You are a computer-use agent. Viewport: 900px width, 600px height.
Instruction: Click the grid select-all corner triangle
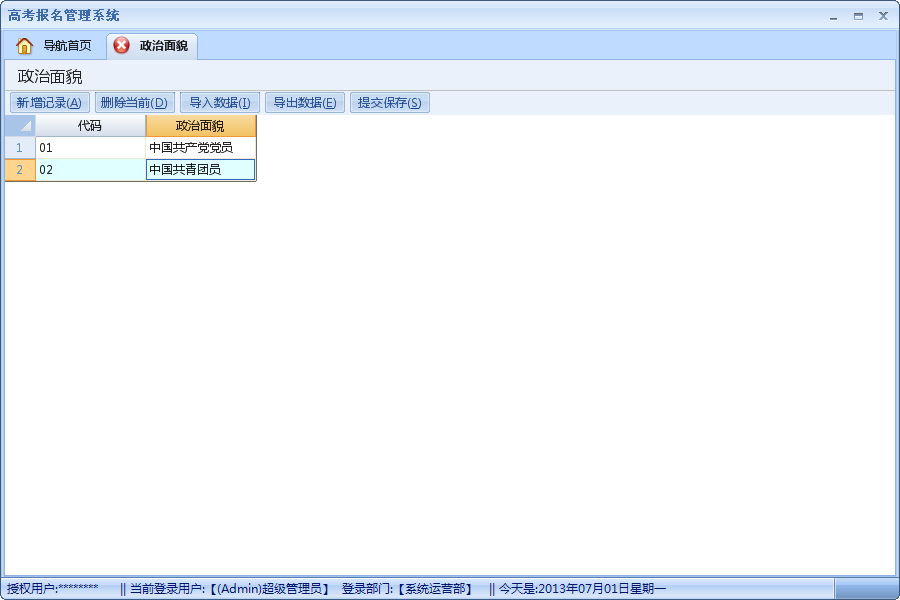click(20, 126)
